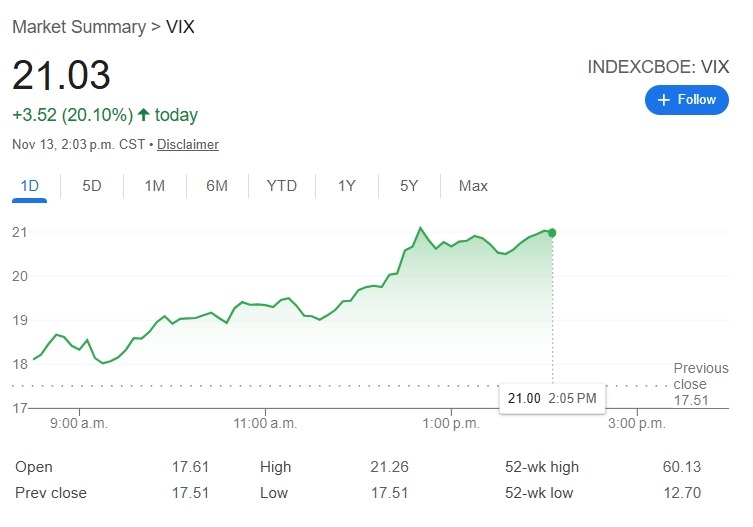This screenshot has height=527, width=753.
Task: Click the Market Summary breadcrumb
Action: 79,27
